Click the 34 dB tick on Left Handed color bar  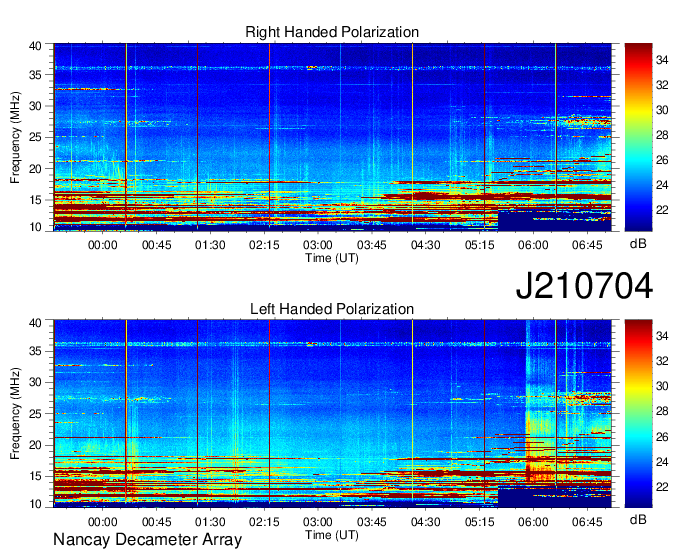click(x=662, y=336)
